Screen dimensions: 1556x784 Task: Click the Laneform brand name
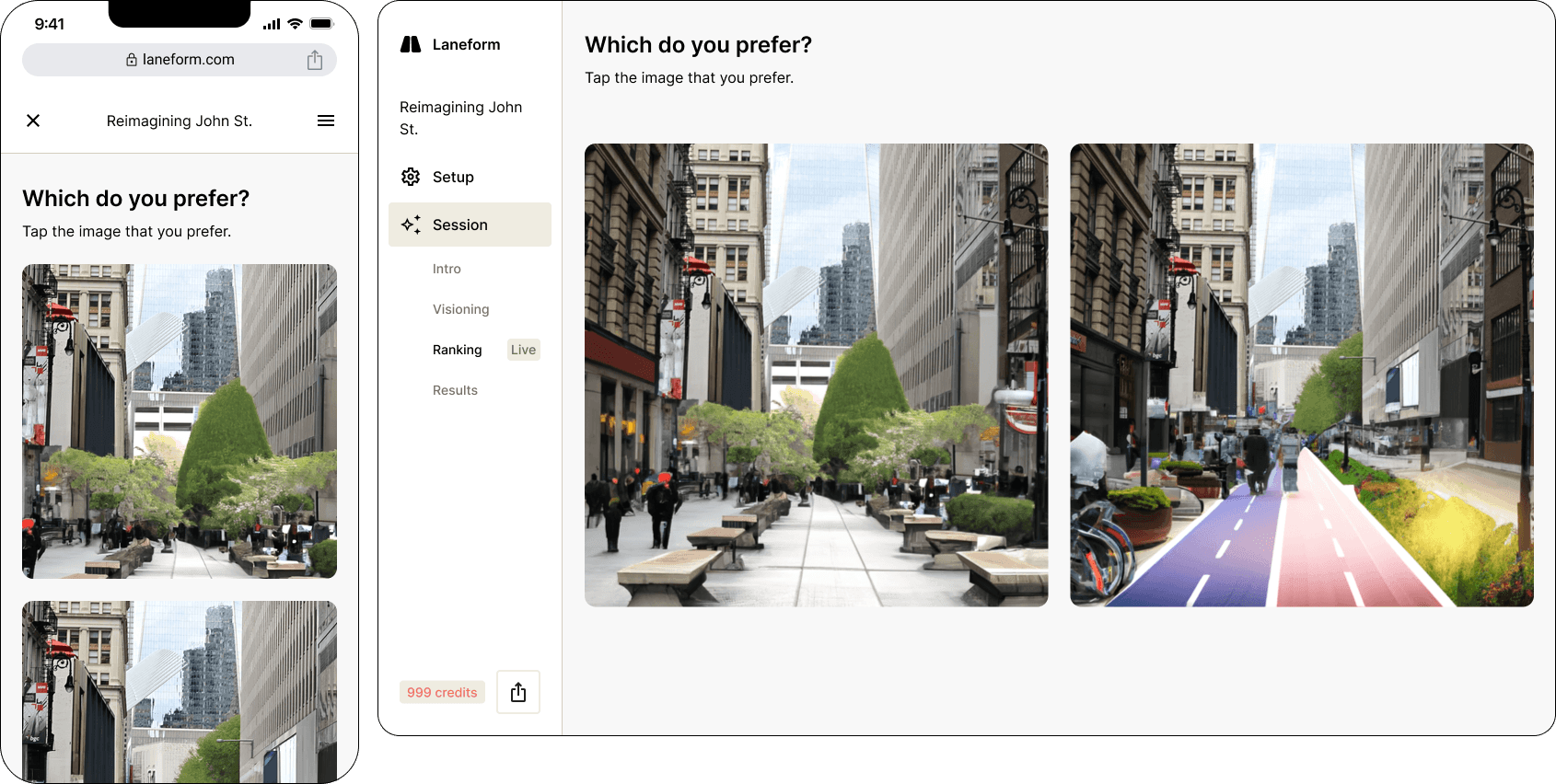click(x=467, y=44)
